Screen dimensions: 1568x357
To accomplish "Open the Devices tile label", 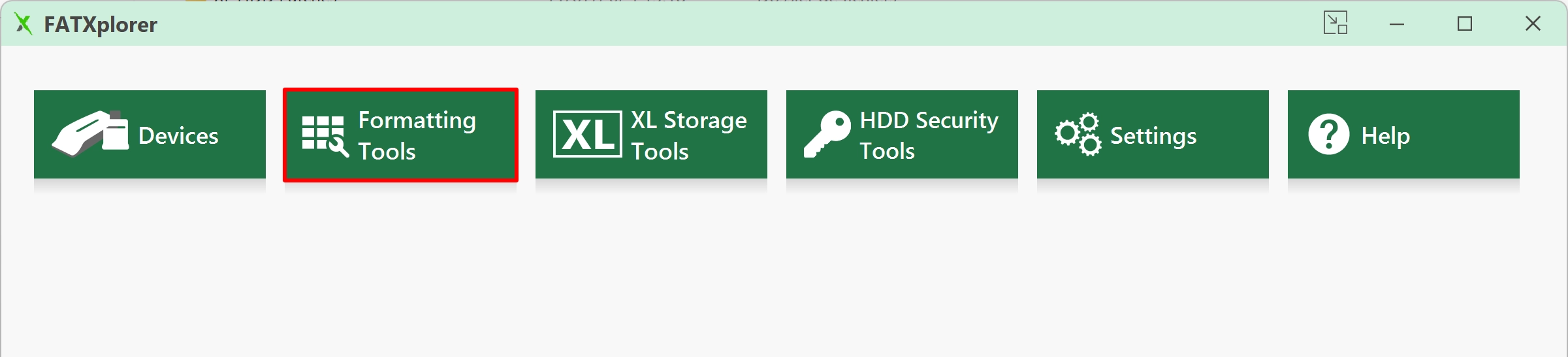I will pyautogui.click(x=178, y=135).
